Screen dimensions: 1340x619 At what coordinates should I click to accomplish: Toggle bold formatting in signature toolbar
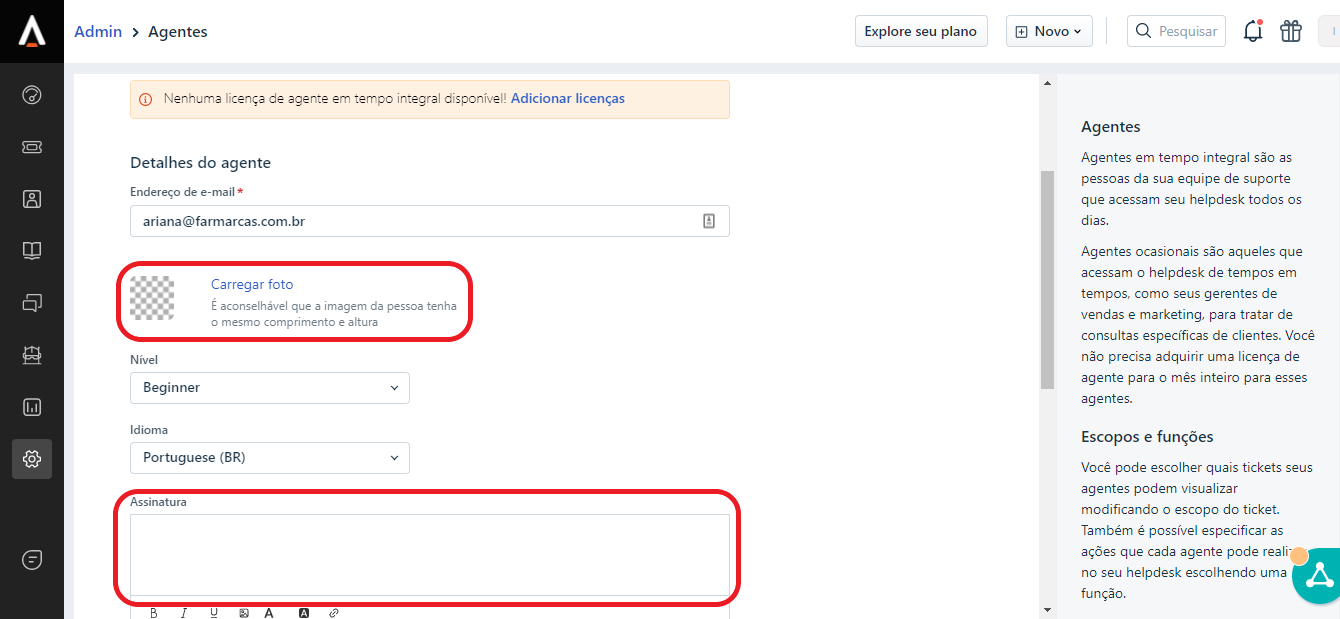coord(154,612)
